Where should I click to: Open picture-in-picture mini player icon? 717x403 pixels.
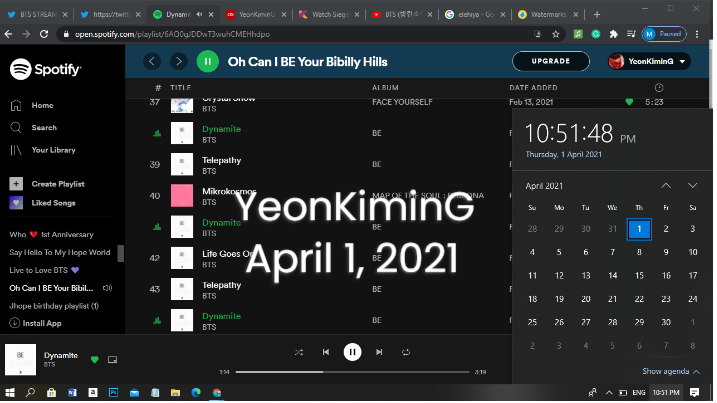112,361
